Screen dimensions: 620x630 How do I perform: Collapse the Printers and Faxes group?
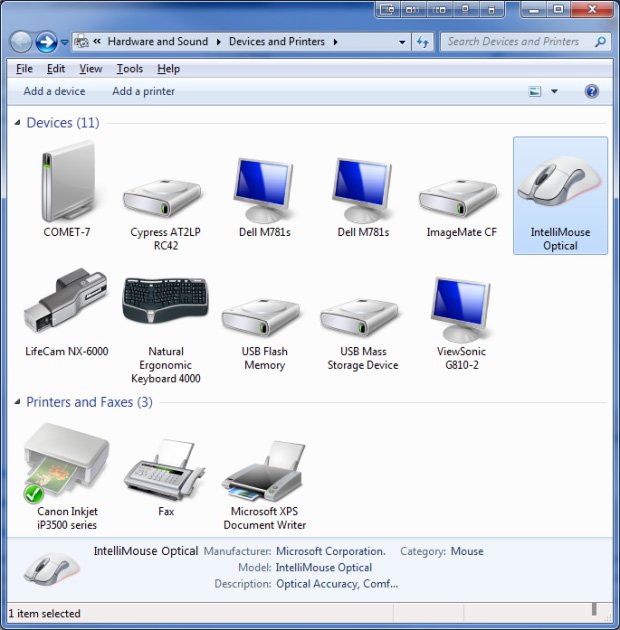17,402
